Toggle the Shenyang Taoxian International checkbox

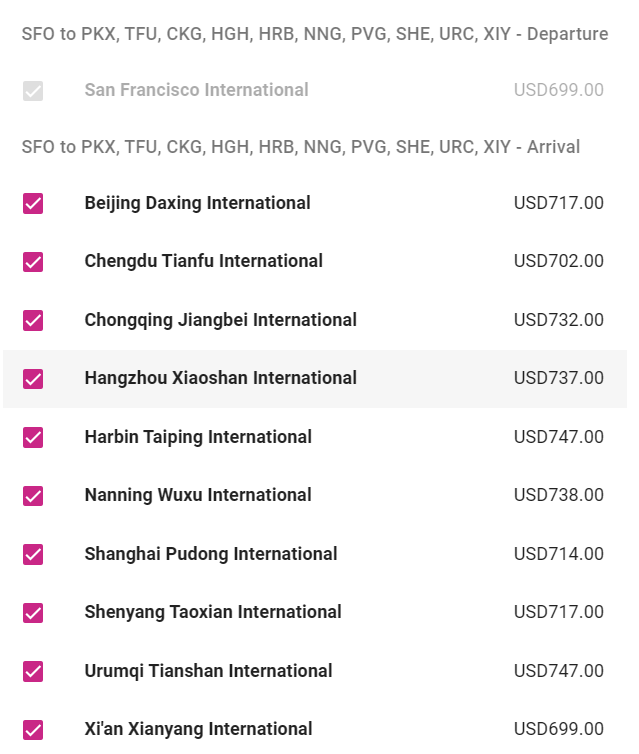(33, 613)
